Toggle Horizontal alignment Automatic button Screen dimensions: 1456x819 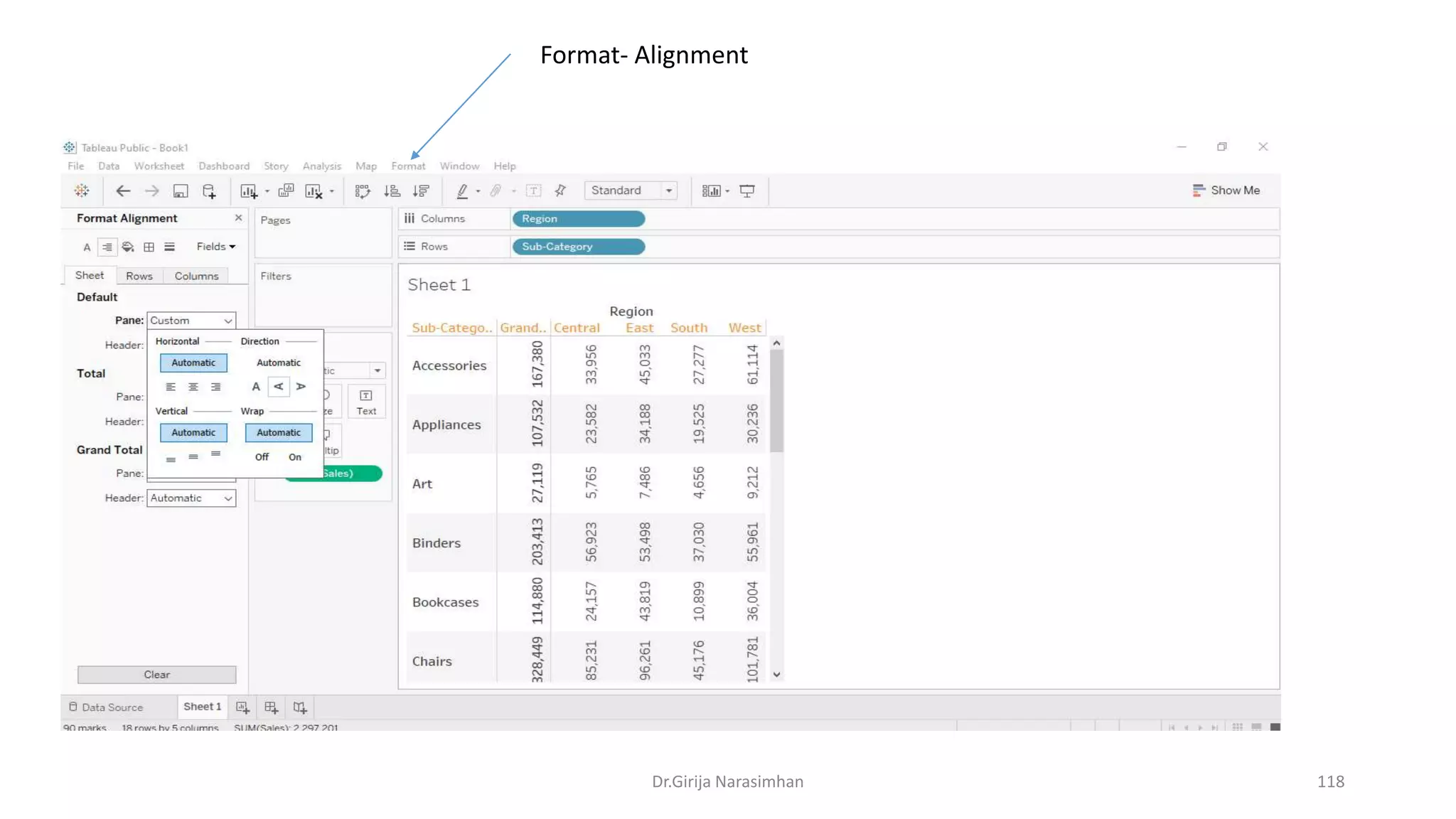click(193, 363)
